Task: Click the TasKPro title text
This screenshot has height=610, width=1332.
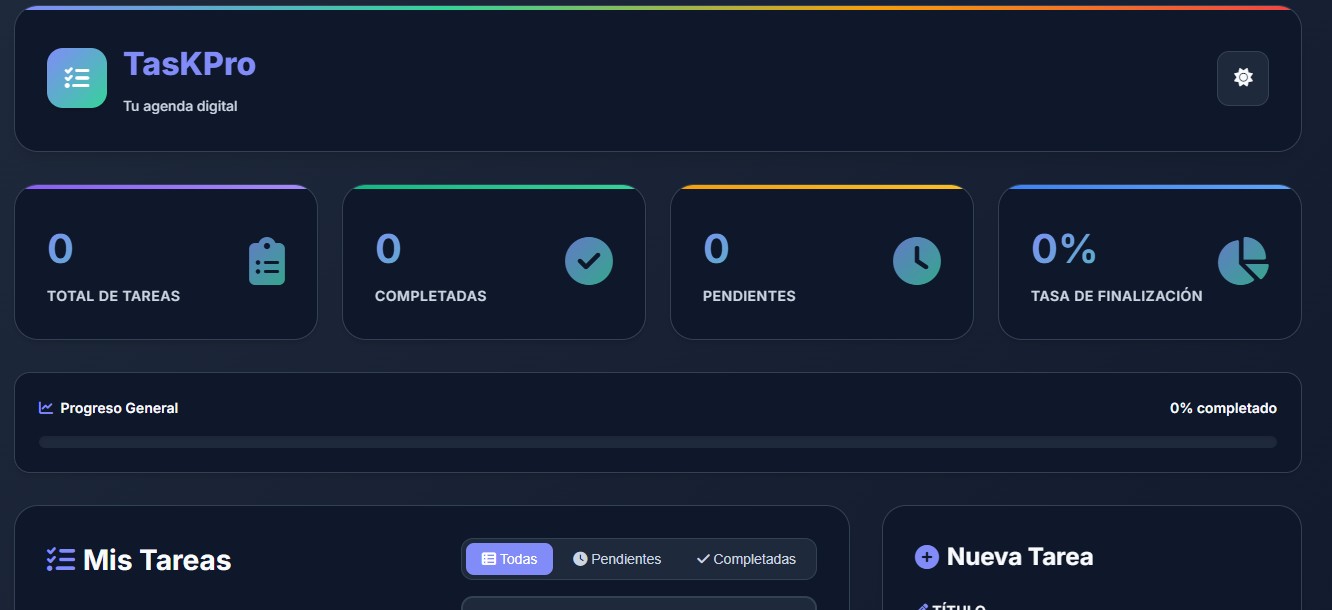Action: pyautogui.click(x=189, y=64)
